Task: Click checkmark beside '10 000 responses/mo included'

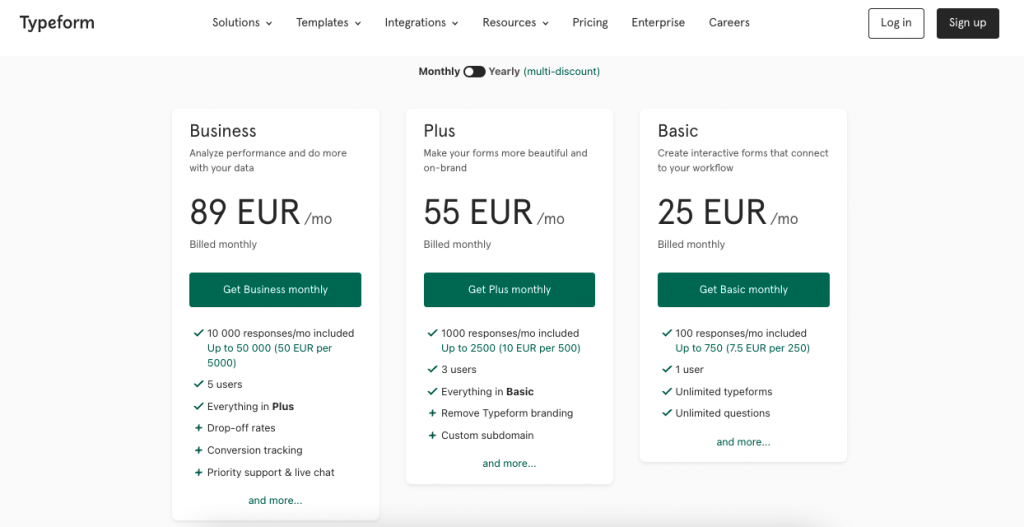Action: point(199,333)
